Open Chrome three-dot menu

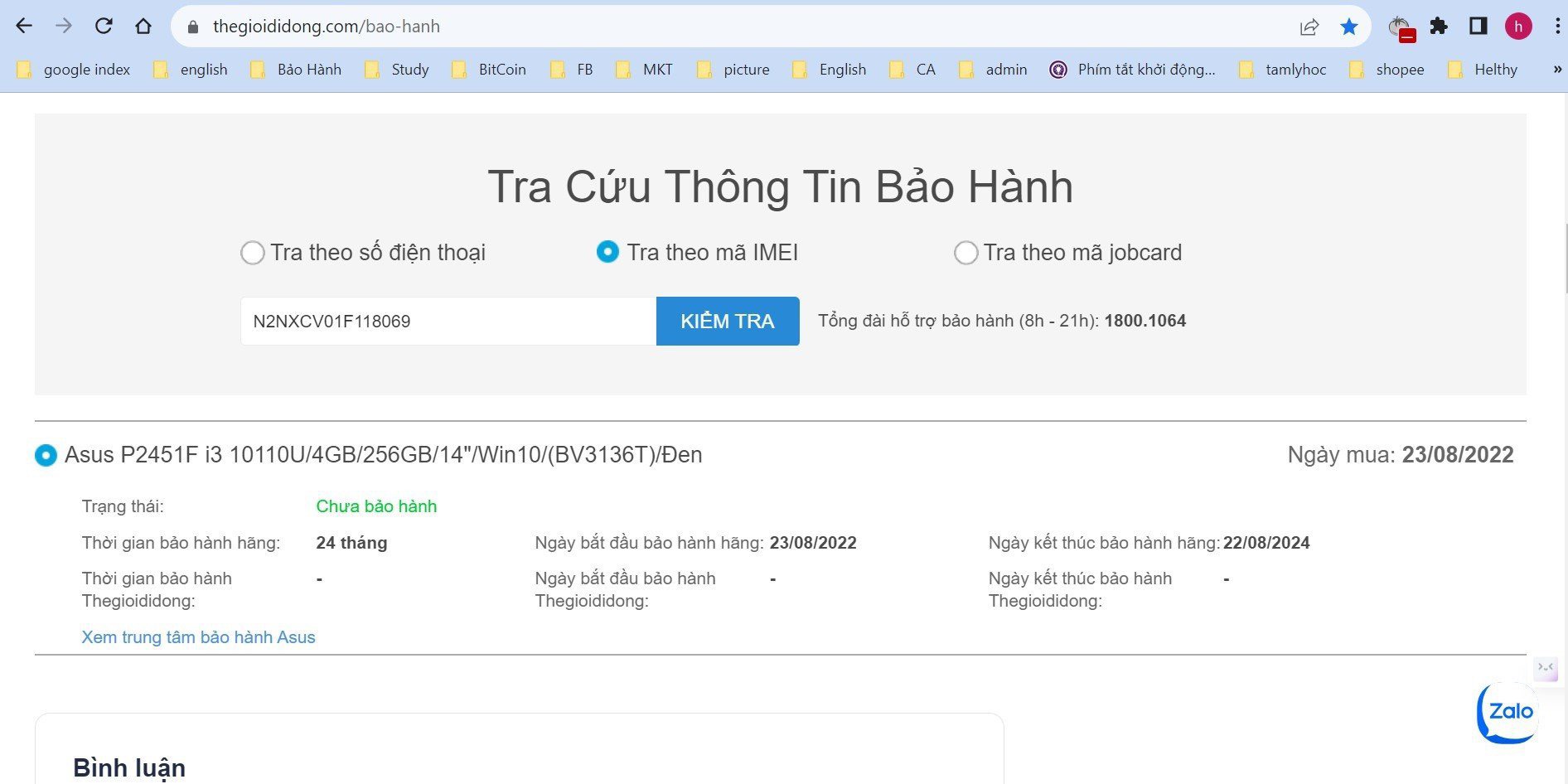1556,26
